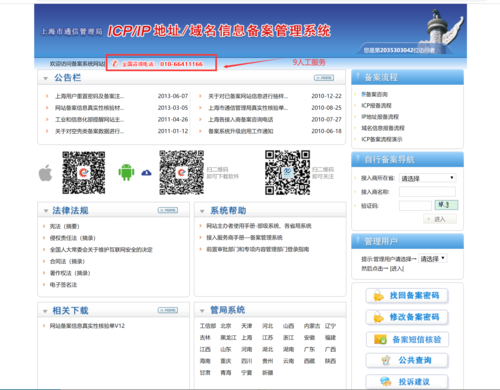Open the 2011-01-12 announcement 关于对空壳类备案数据
The image size is (500, 390).
pyautogui.click(x=89, y=131)
